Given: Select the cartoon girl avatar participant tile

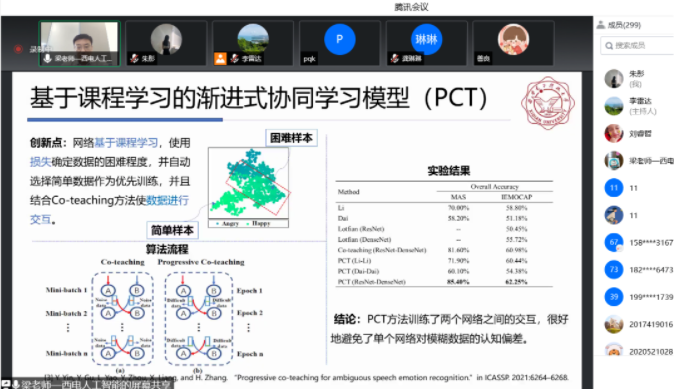Looking at the screenshot, I should point(513,43).
